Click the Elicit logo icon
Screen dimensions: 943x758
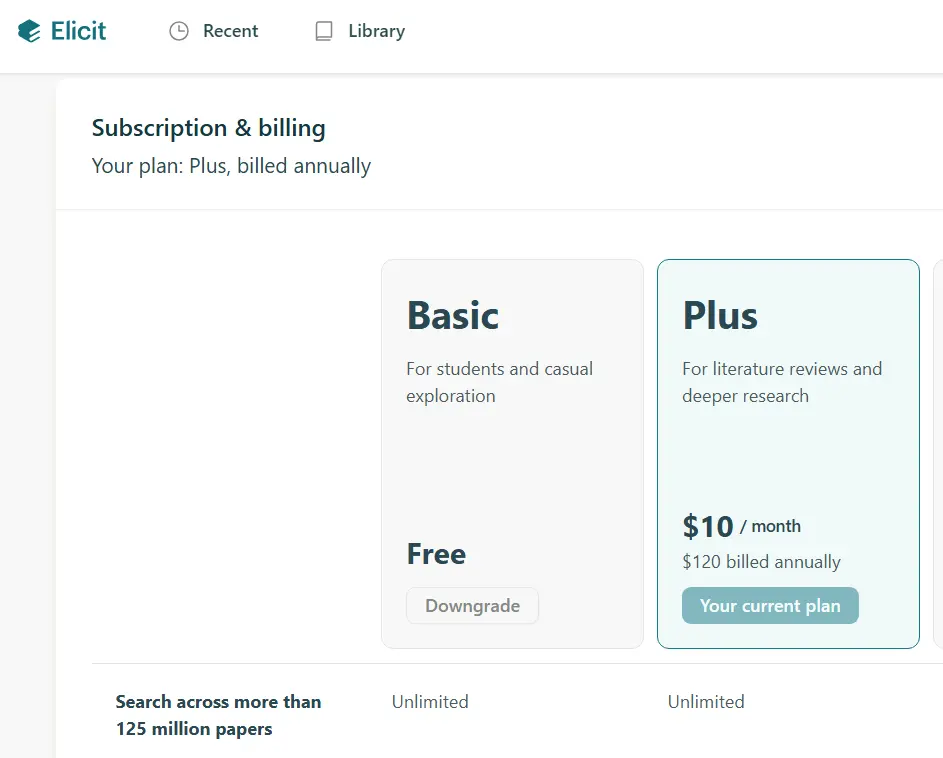[29, 31]
